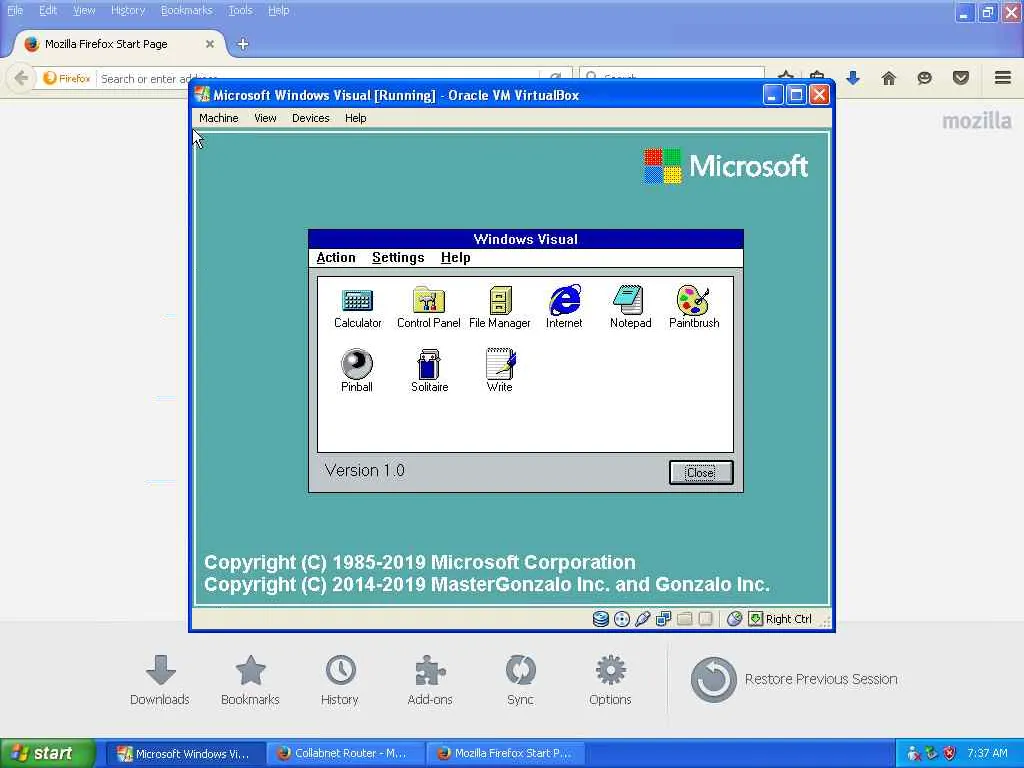Open Sync shortcut on Firefox start page
The image size is (1024, 768).
tap(520, 680)
